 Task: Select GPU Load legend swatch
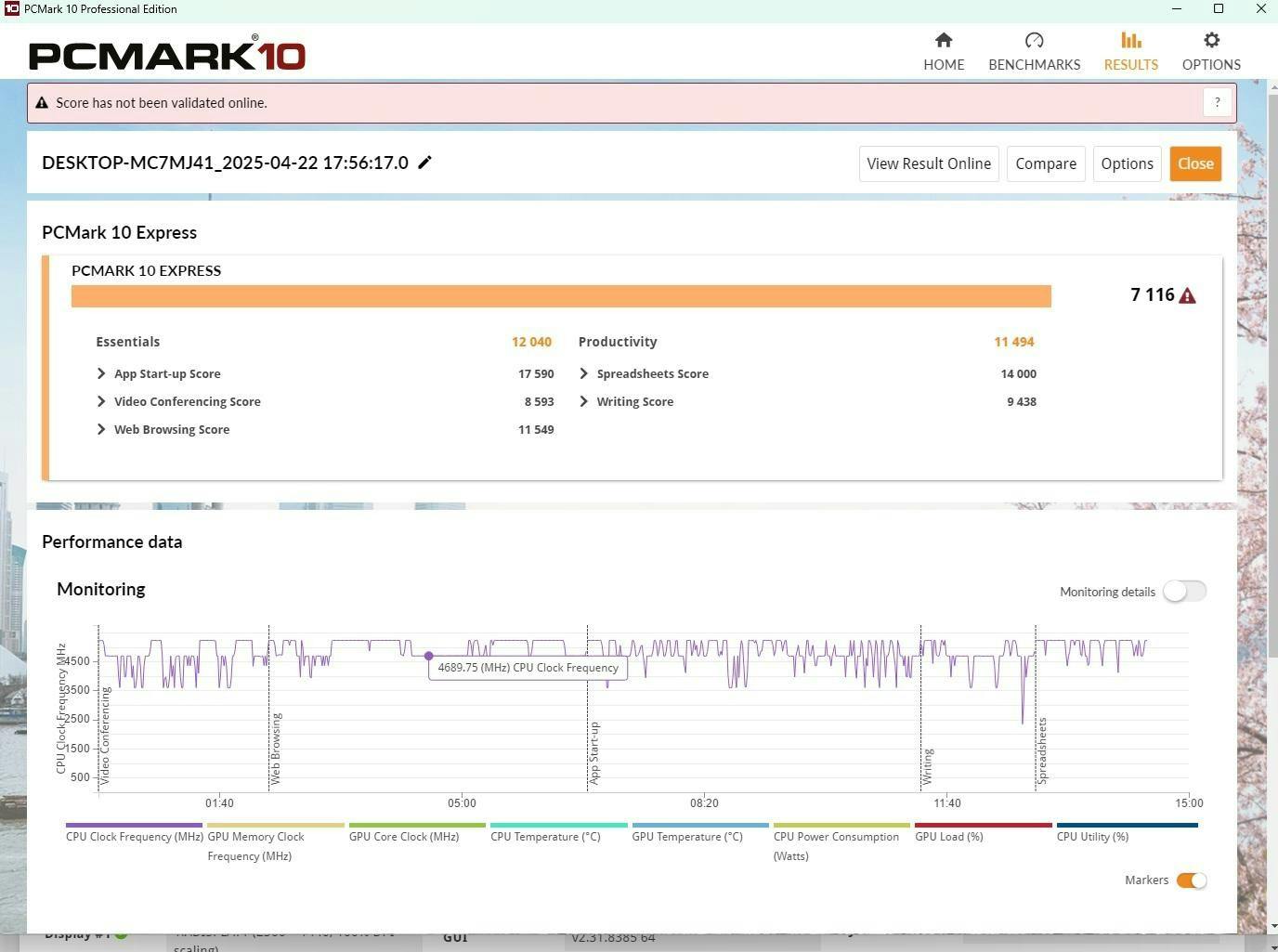[x=984, y=825]
